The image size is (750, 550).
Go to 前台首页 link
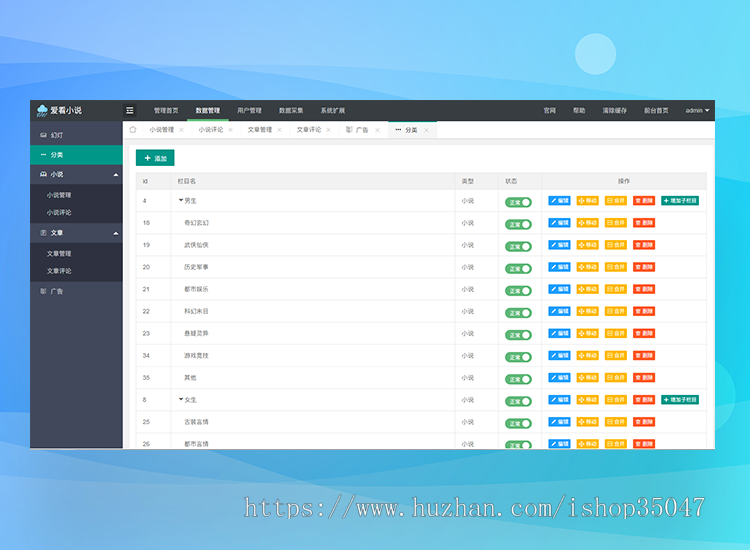[x=656, y=110]
